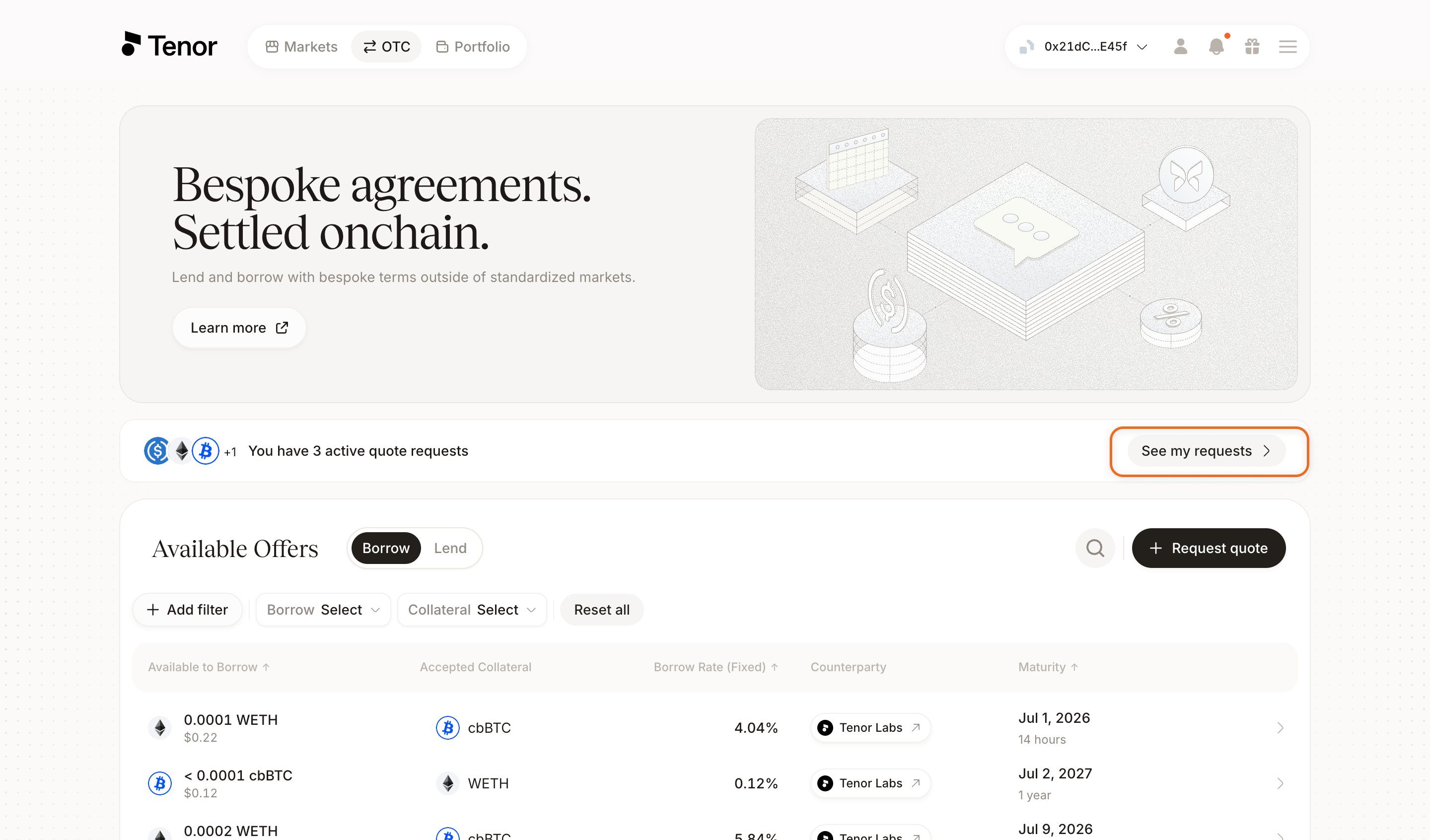1430x840 pixels.
Task: Click the Ethereum icon in requests banner
Action: click(182, 451)
